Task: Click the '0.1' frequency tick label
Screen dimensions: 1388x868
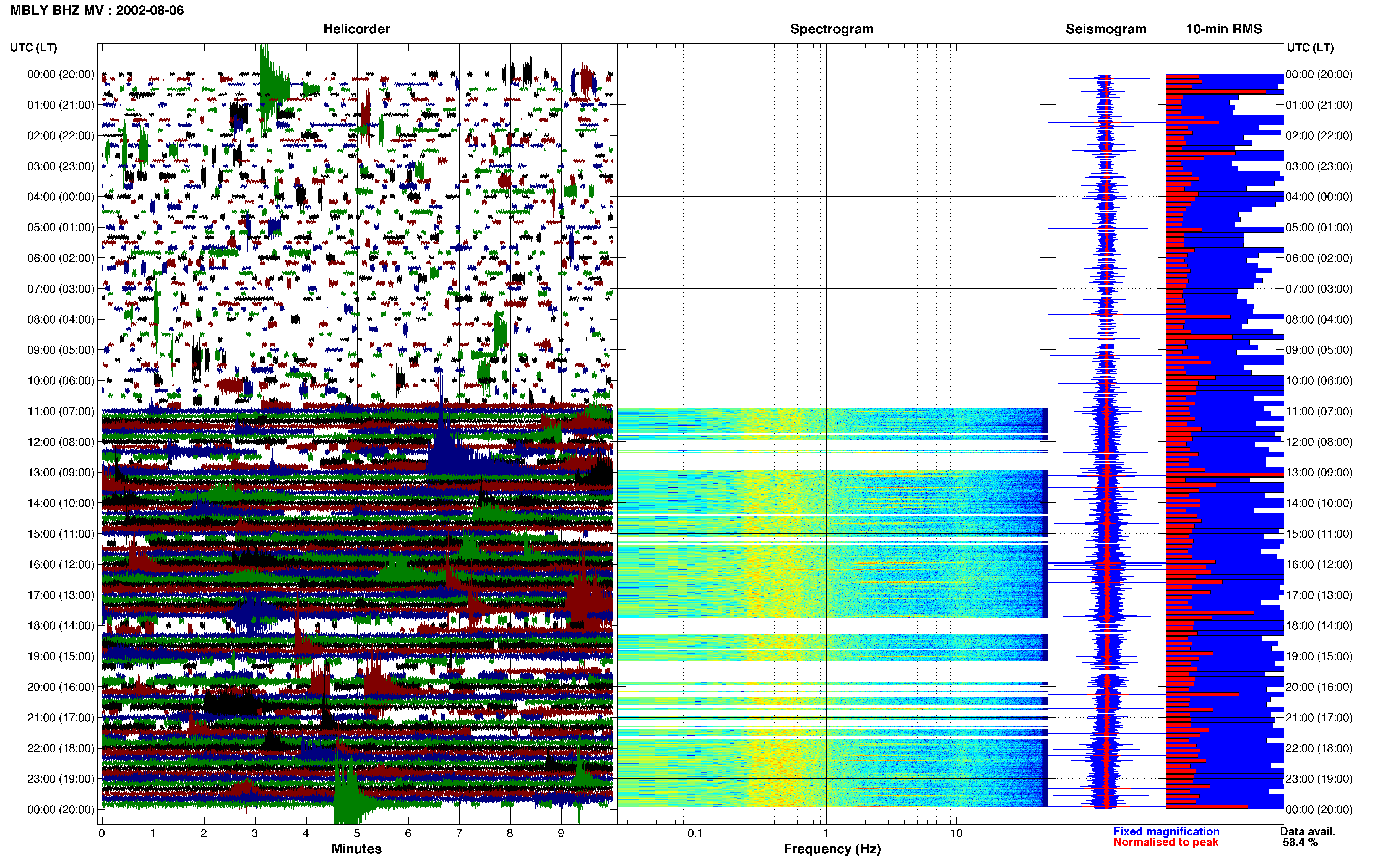Action: click(695, 833)
